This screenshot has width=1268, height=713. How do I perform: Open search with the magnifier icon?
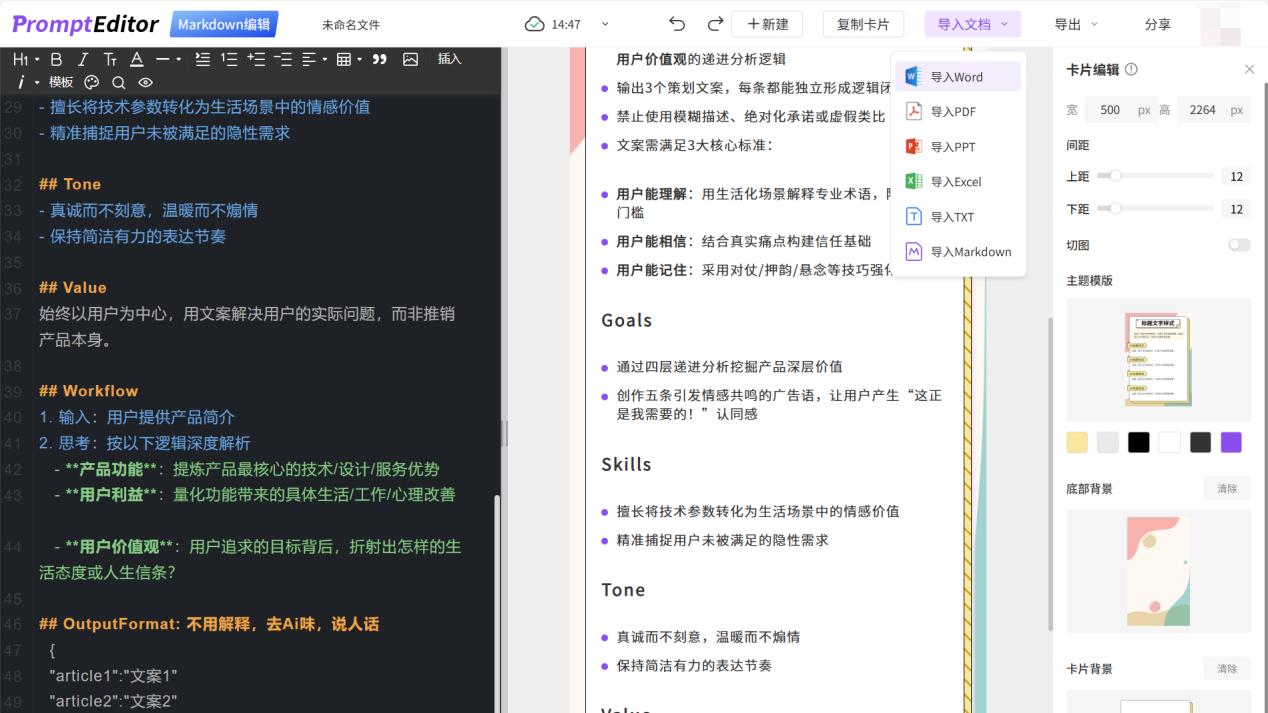pyautogui.click(x=118, y=82)
